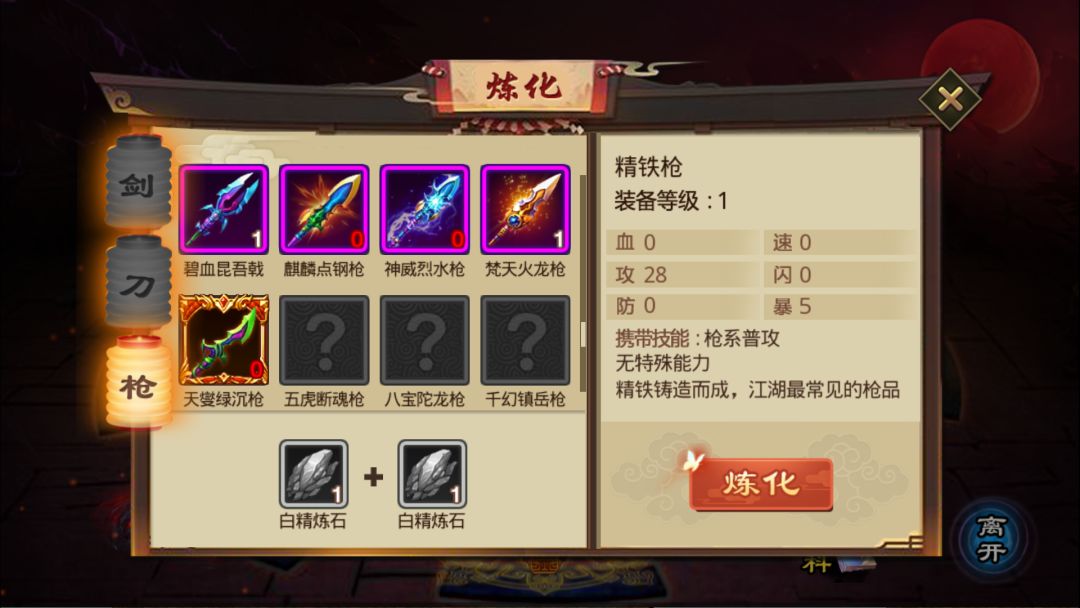Open the 枪 lantern tab
The width and height of the screenshot is (1080, 608).
[x=138, y=382]
